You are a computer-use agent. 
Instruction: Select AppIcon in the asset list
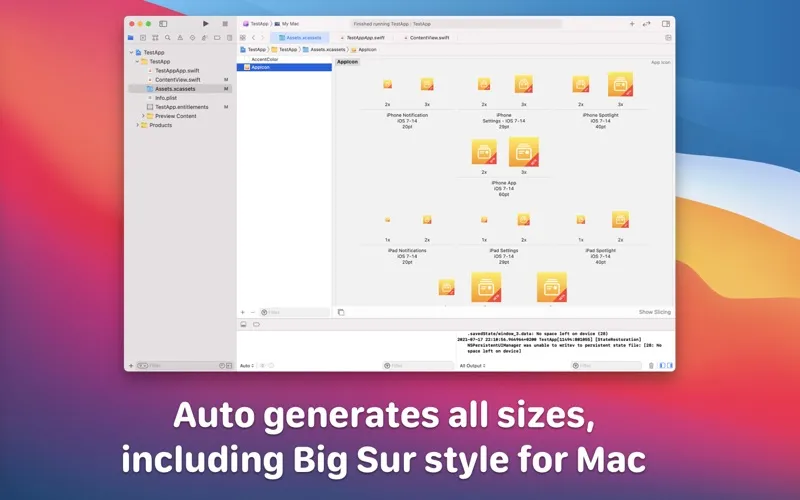[x=285, y=67]
